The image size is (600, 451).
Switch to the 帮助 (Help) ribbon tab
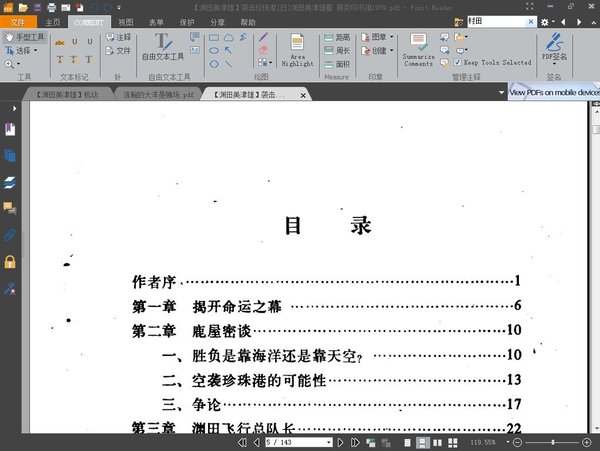248,23
